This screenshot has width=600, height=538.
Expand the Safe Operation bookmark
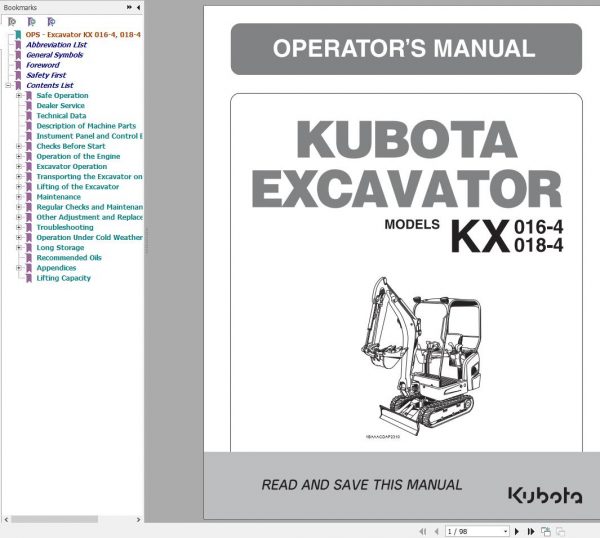pyautogui.click(x=19, y=96)
